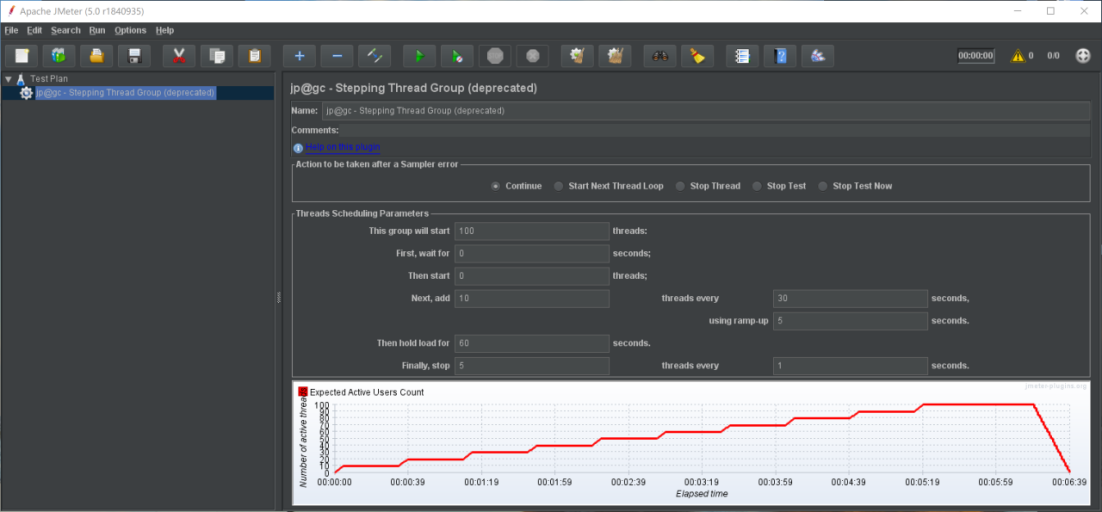
Task: Click the using ramp-up seconds field
Action: 850,321
